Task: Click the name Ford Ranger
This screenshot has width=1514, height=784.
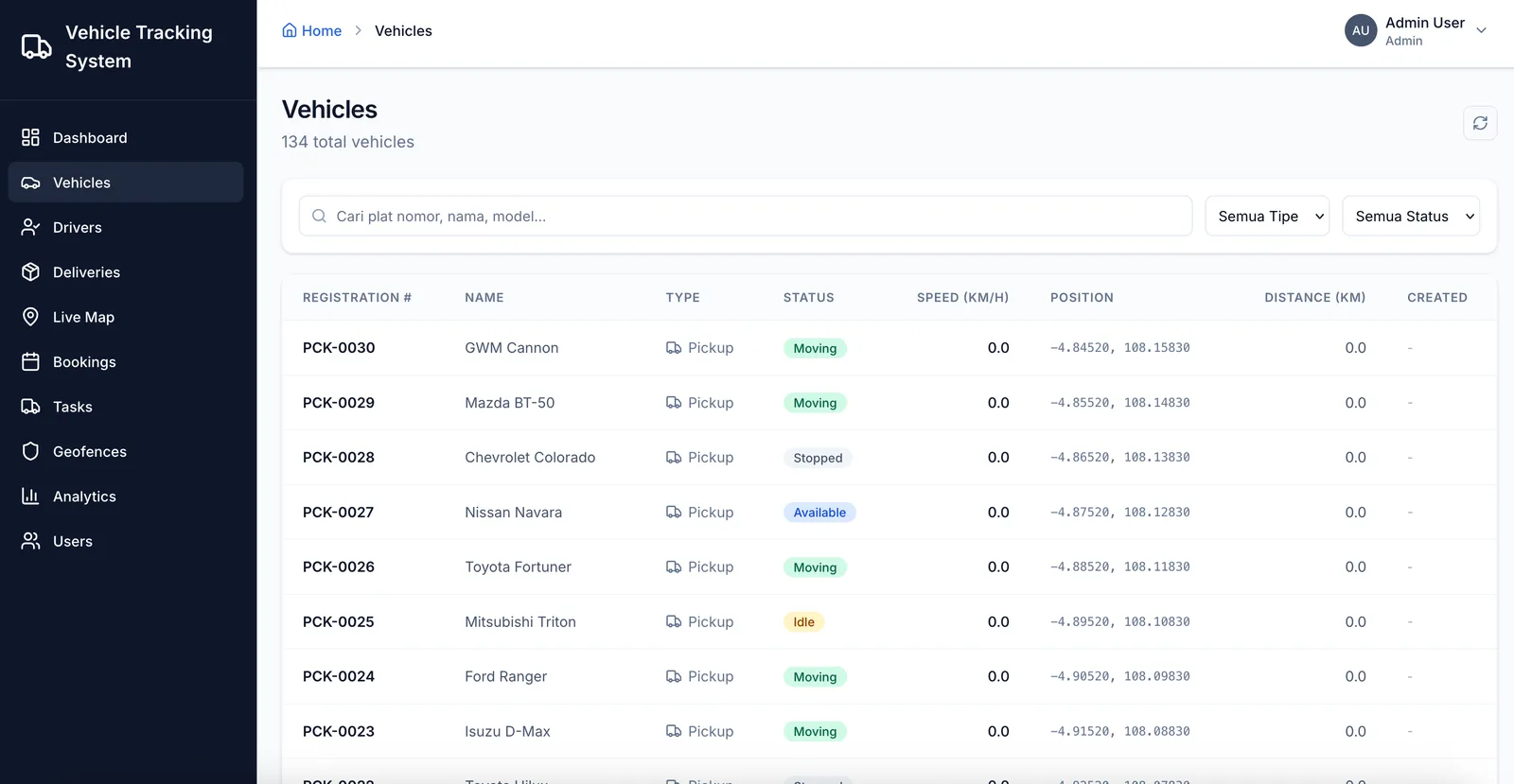Action: click(506, 677)
